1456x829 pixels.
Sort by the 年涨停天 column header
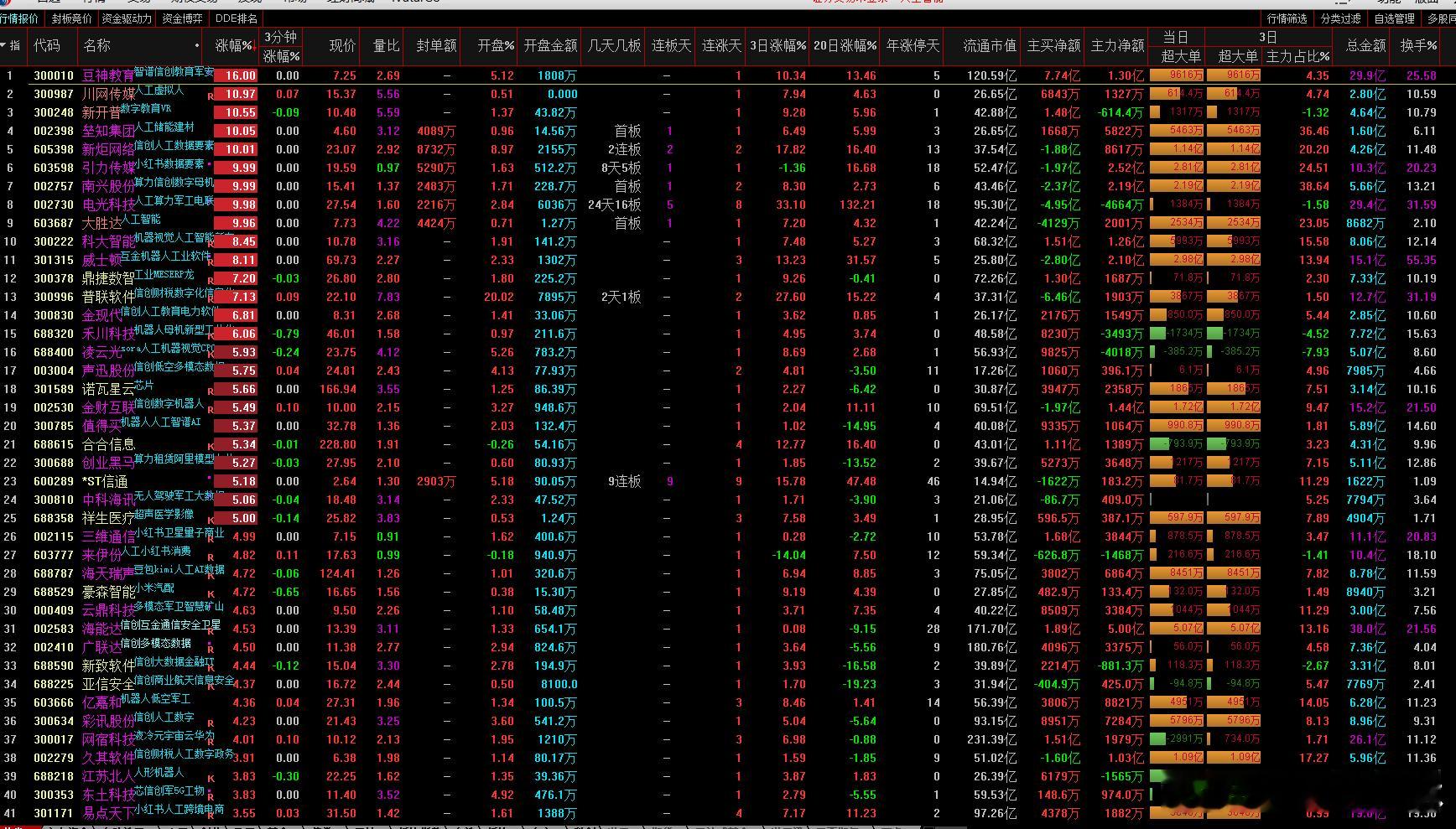pos(913,46)
